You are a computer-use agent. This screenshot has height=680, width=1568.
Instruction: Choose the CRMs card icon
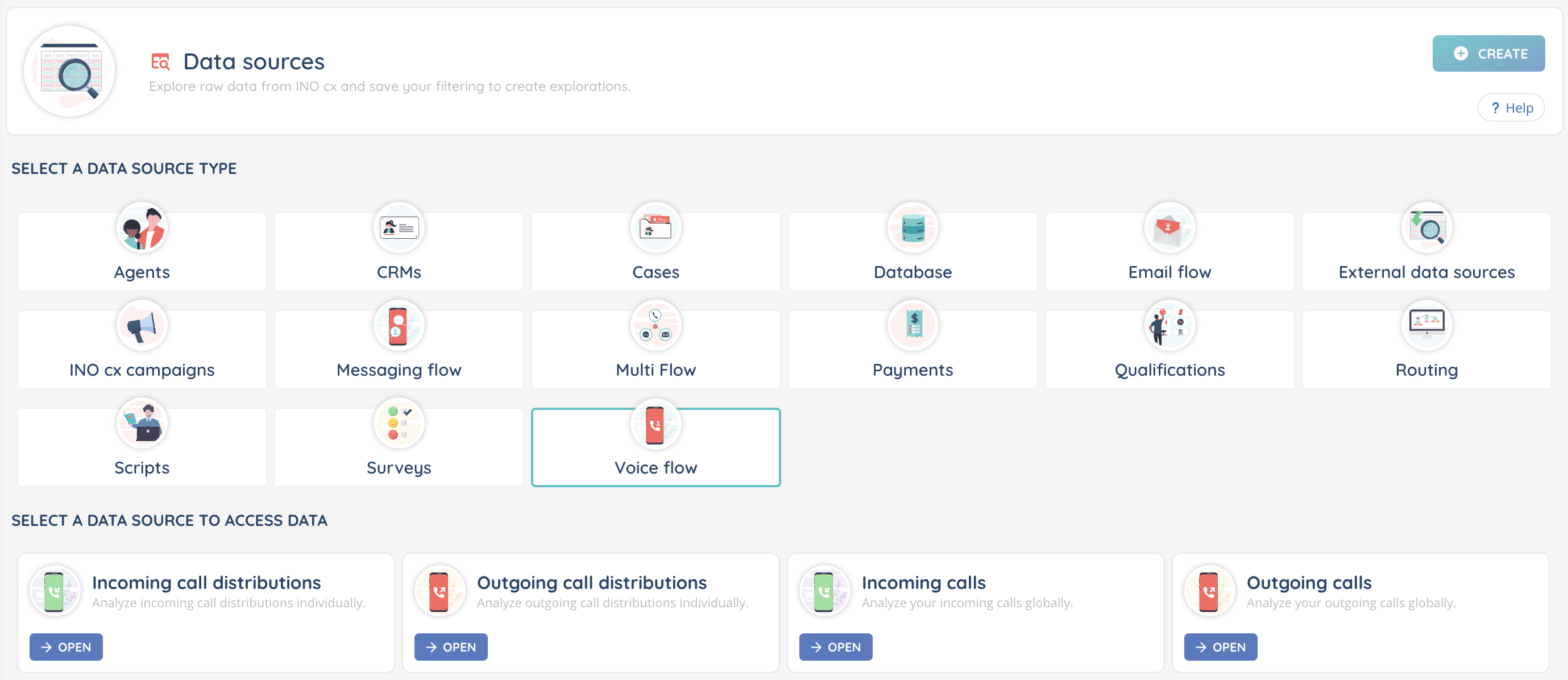399,229
